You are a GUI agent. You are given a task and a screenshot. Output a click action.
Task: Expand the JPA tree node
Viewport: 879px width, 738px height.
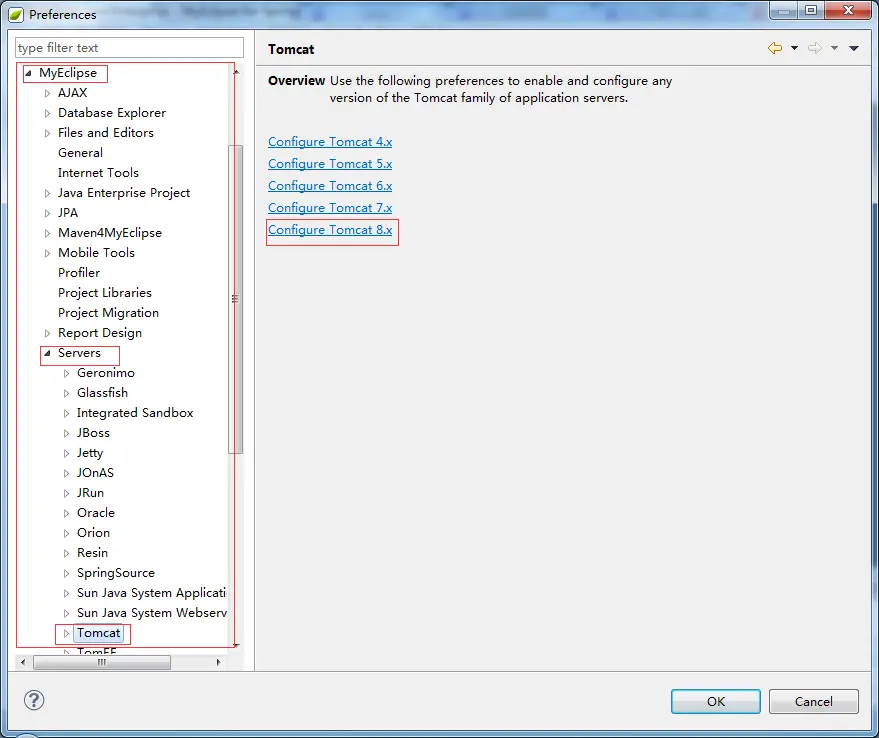48,213
